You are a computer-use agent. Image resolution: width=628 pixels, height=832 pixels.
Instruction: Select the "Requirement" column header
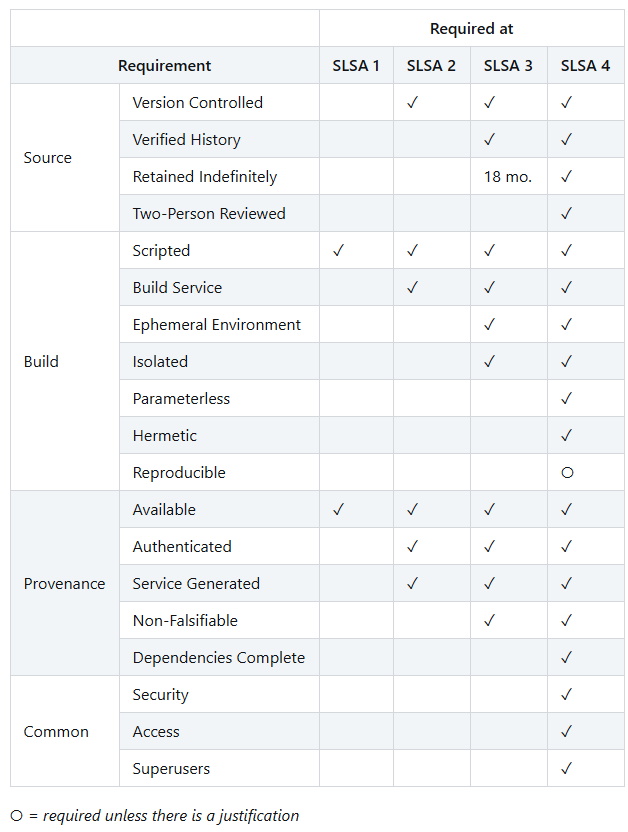[x=164, y=66]
